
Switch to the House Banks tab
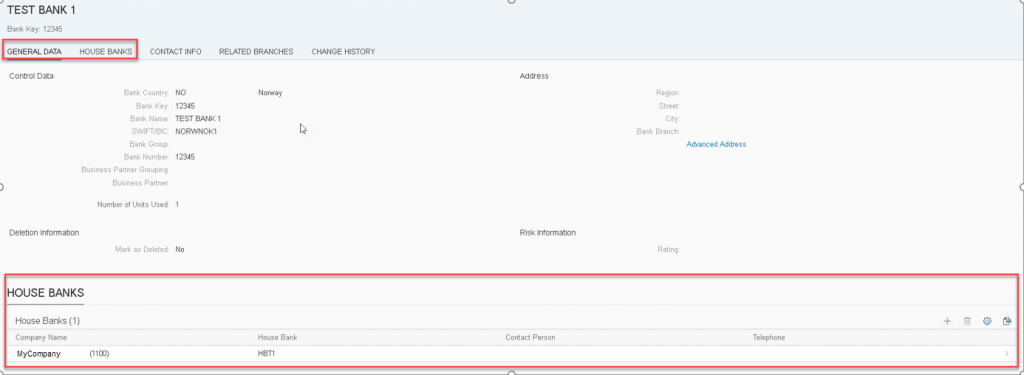click(106, 52)
